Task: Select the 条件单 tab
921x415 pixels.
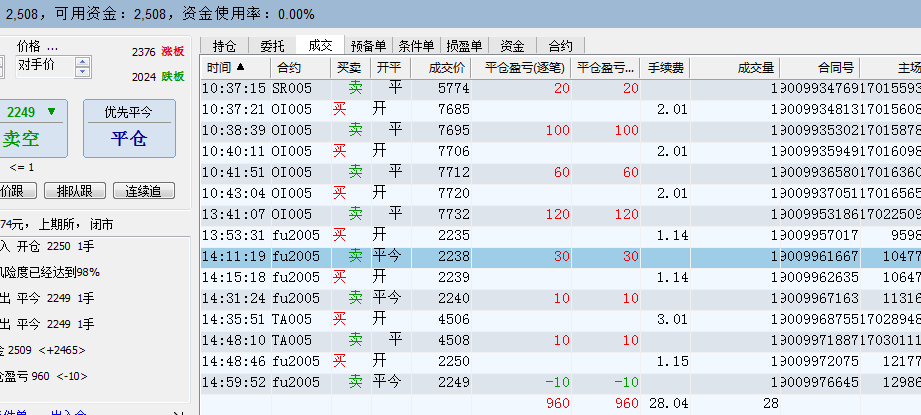Action: tap(416, 45)
